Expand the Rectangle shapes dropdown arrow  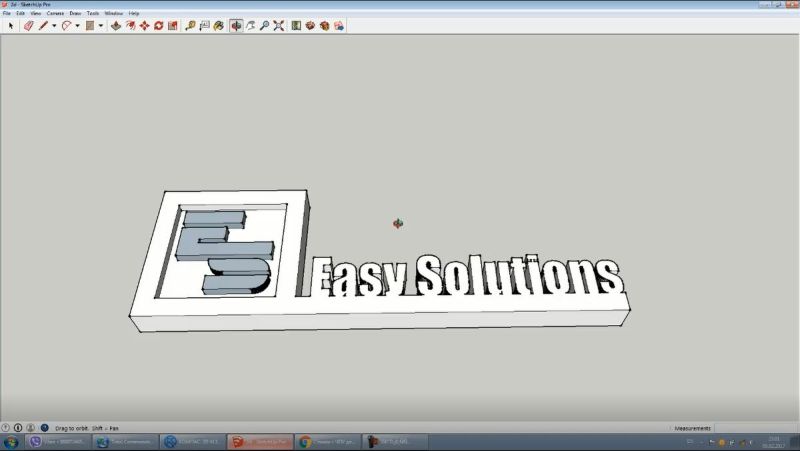(100, 26)
